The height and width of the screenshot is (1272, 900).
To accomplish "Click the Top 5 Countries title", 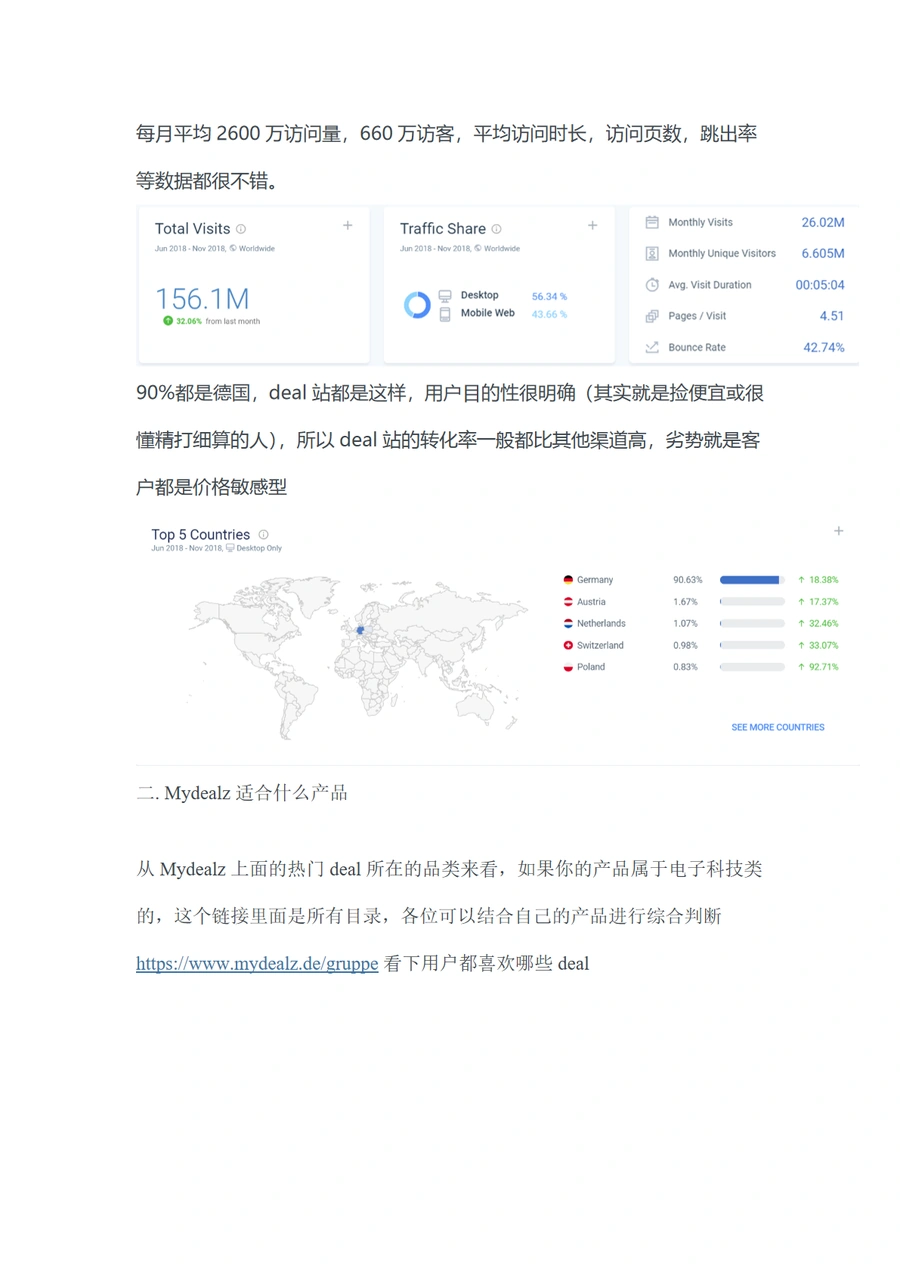I will coord(200,535).
